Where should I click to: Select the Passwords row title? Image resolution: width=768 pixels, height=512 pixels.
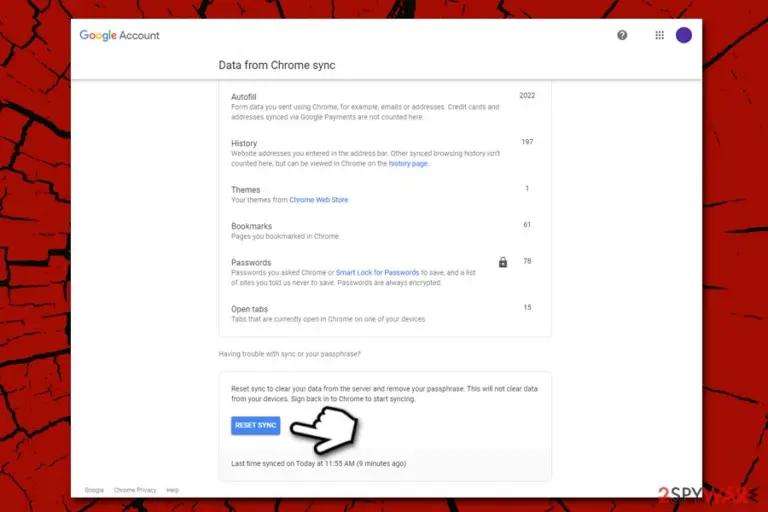pyautogui.click(x=251, y=263)
